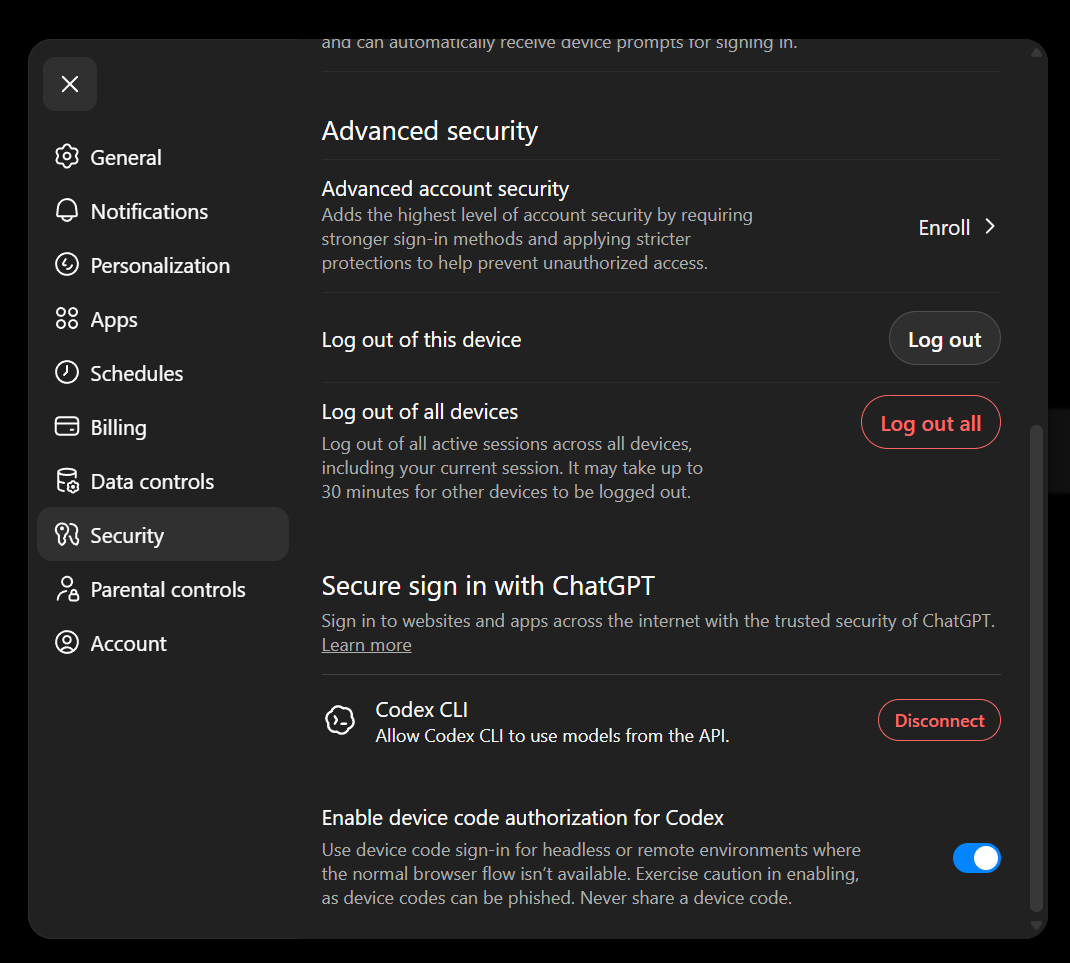Select the Security tab label
The width and height of the screenshot is (1070, 963).
[x=127, y=536]
